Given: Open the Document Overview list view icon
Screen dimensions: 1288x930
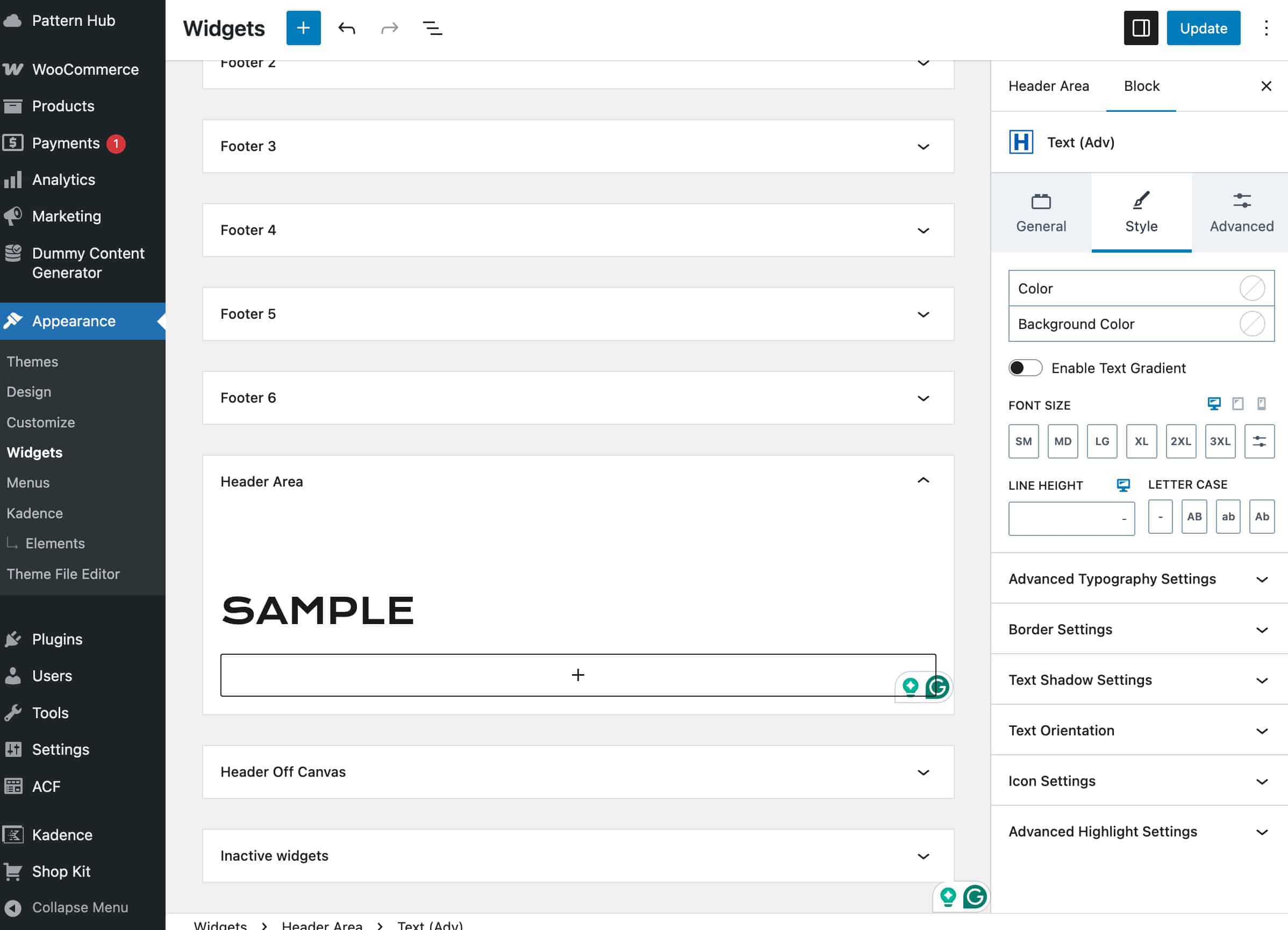Looking at the screenshot, I should pyautogui.click(x=432, y=28).
